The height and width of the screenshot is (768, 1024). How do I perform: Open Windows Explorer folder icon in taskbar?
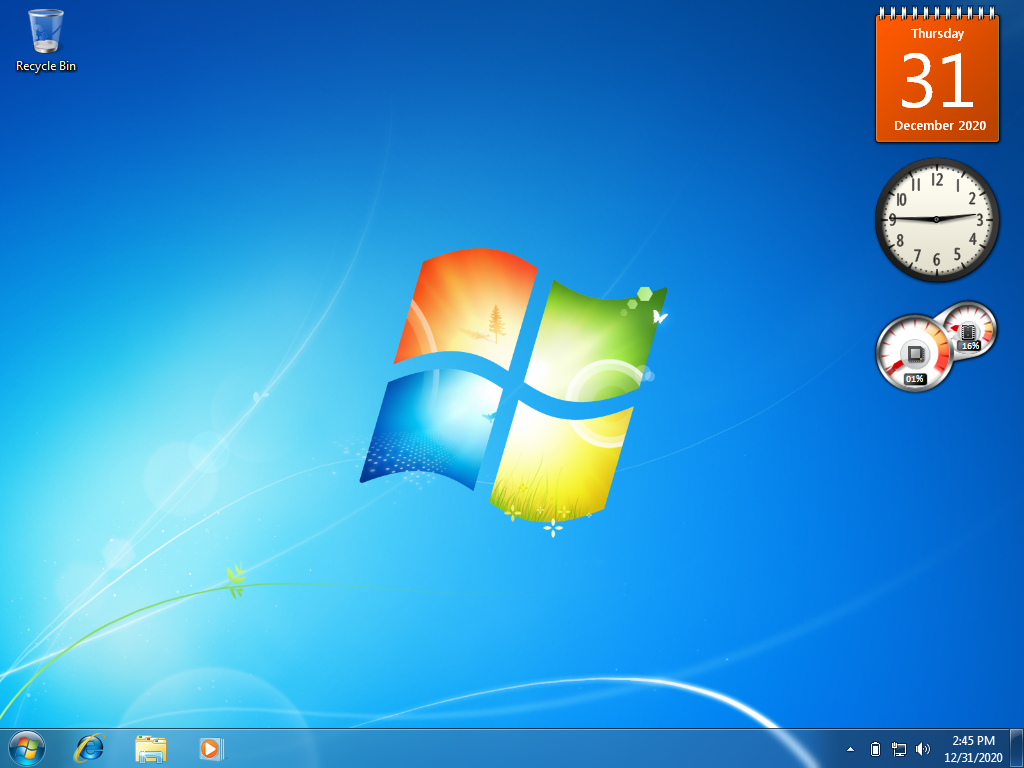coord(151,748)
